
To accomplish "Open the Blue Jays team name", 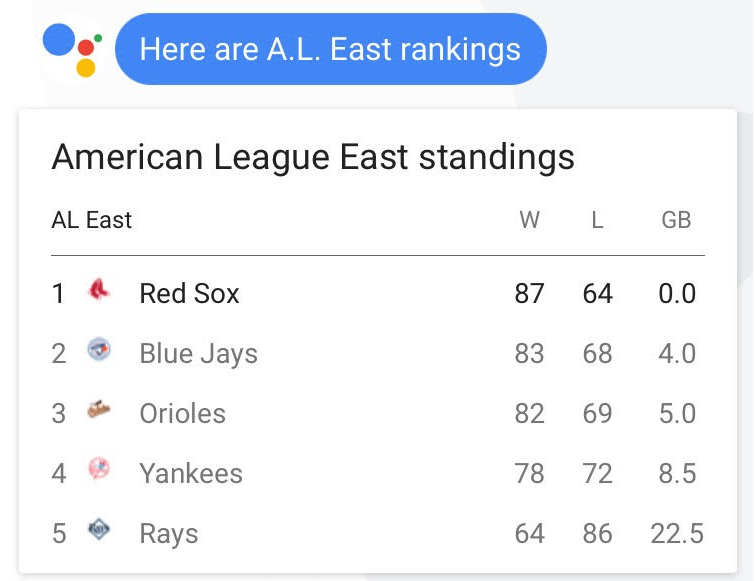I will (x=199, y=354).
